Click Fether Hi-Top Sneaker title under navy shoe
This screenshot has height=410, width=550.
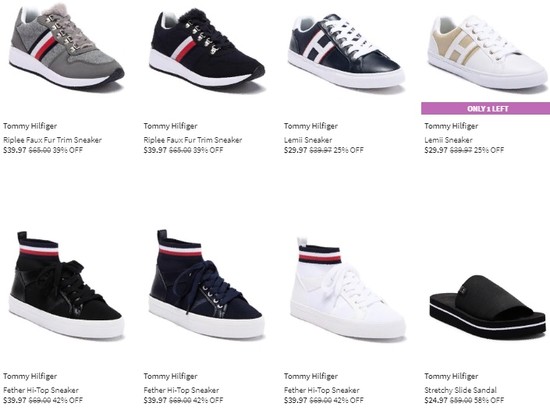181,390
